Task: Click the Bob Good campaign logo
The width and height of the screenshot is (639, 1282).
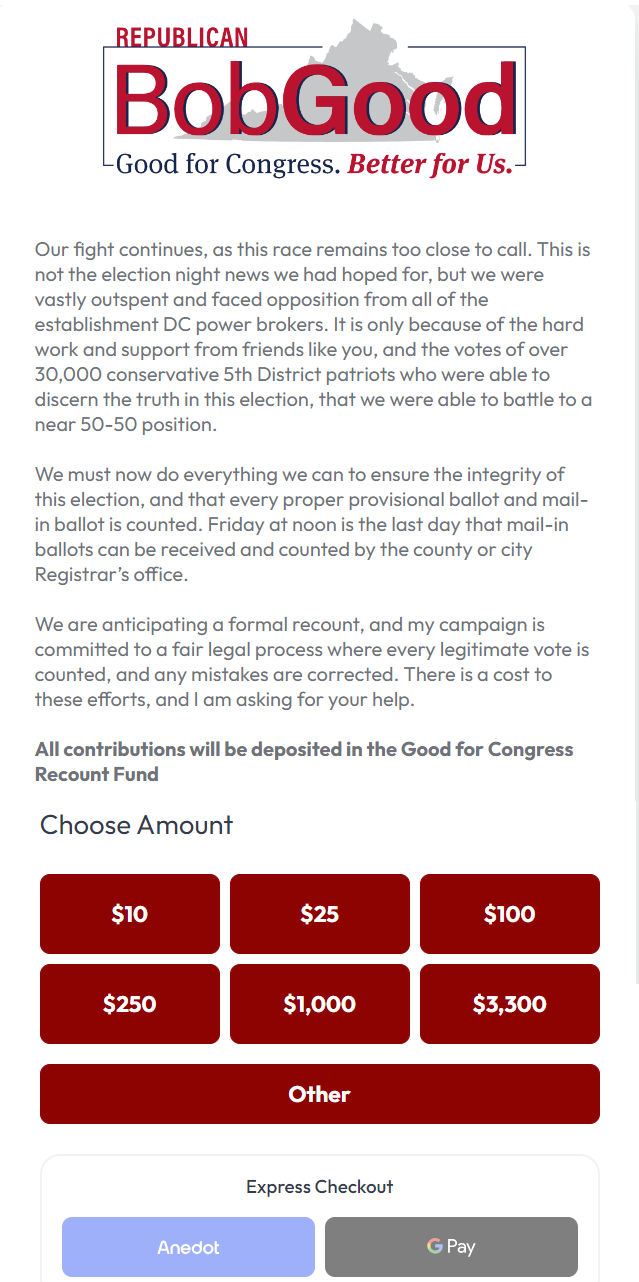Action: [x=314, y=100]
